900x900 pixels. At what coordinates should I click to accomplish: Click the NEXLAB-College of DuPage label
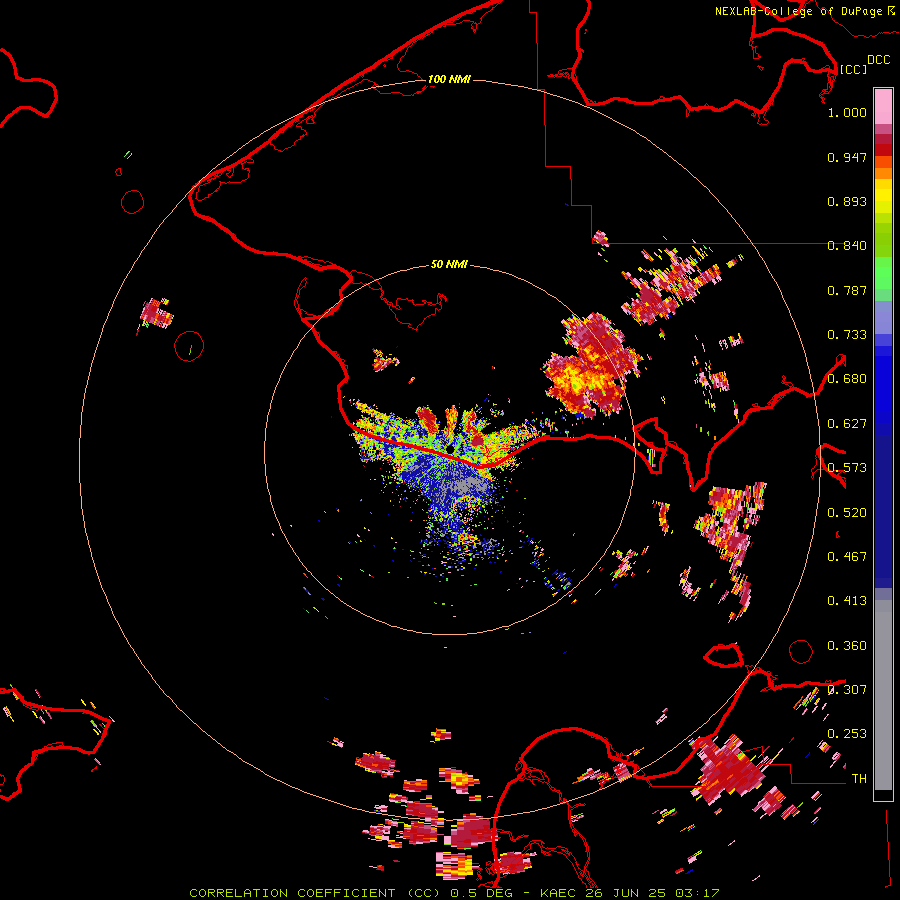[x=798, y=11]
